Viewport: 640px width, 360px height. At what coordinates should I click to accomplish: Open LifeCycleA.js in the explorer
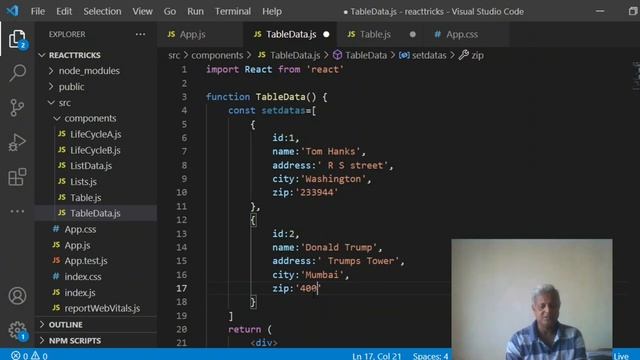(96, 134)
